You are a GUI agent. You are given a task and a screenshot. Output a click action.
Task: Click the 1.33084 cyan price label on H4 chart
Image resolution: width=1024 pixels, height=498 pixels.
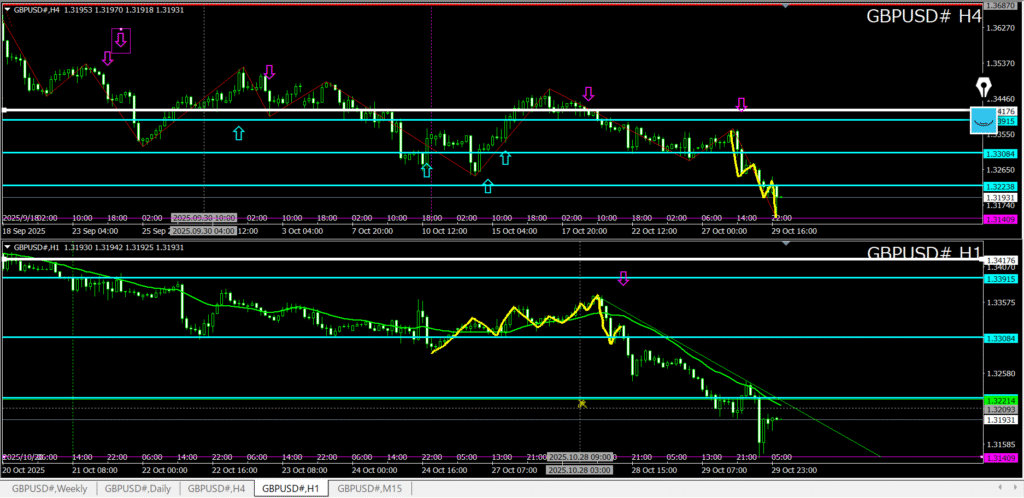[x=1000, y=154]
